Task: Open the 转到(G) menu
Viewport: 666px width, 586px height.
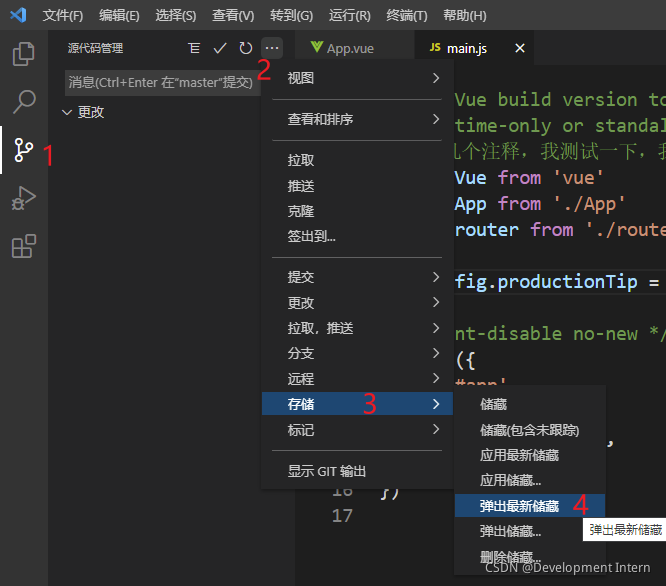Action: click(291, 16)
